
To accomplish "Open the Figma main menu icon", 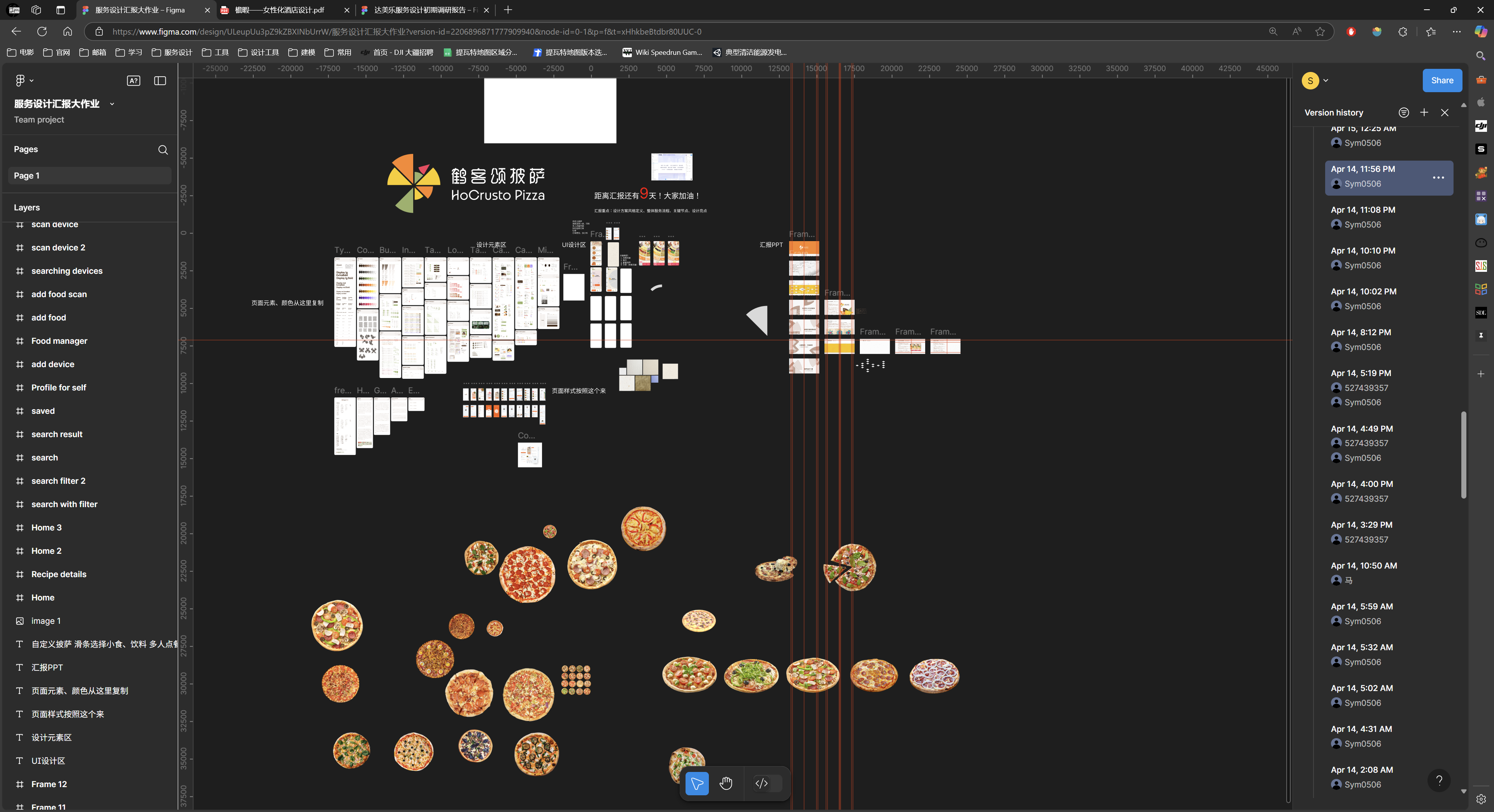I will 20,80.
